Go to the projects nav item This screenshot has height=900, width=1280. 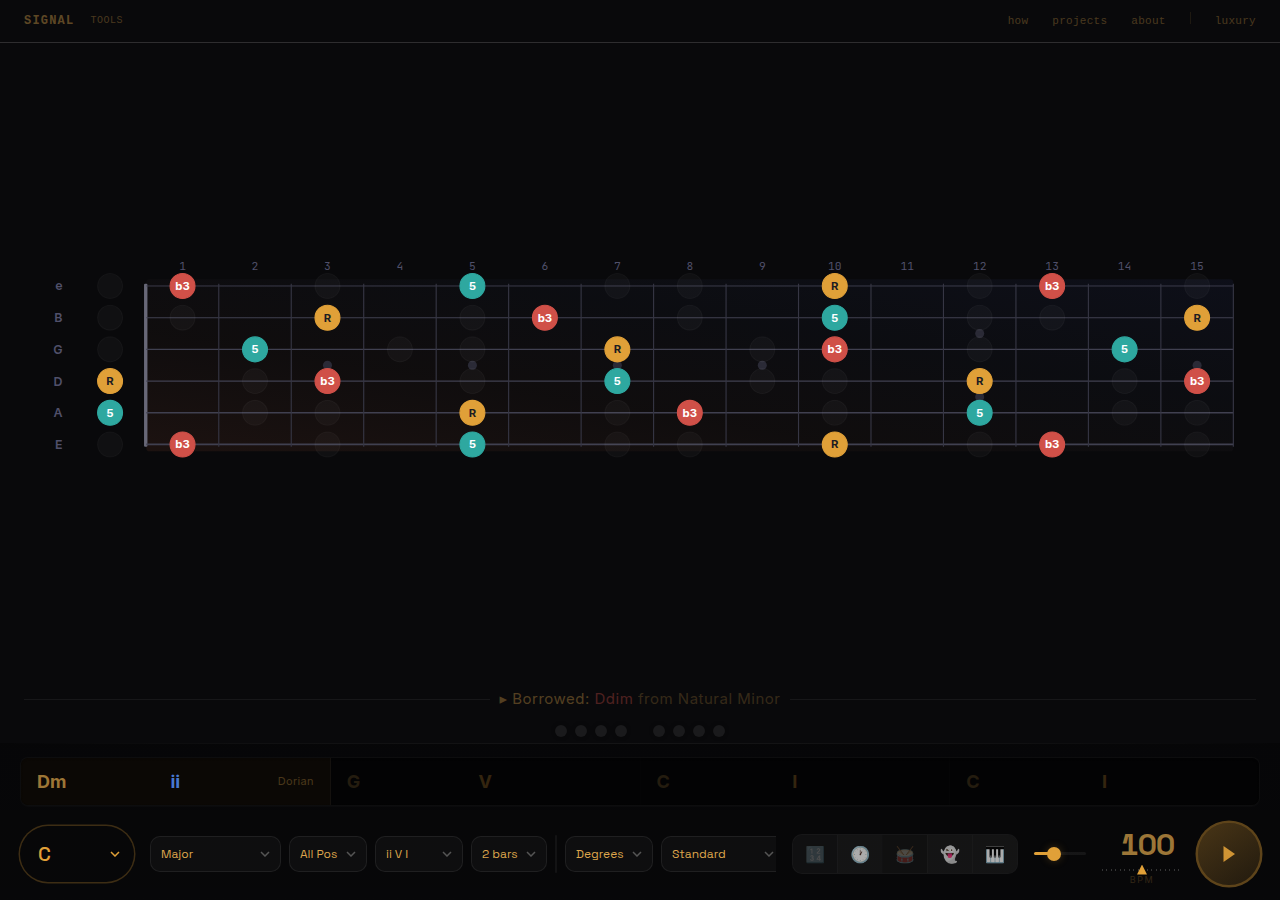pos(1079,20)
